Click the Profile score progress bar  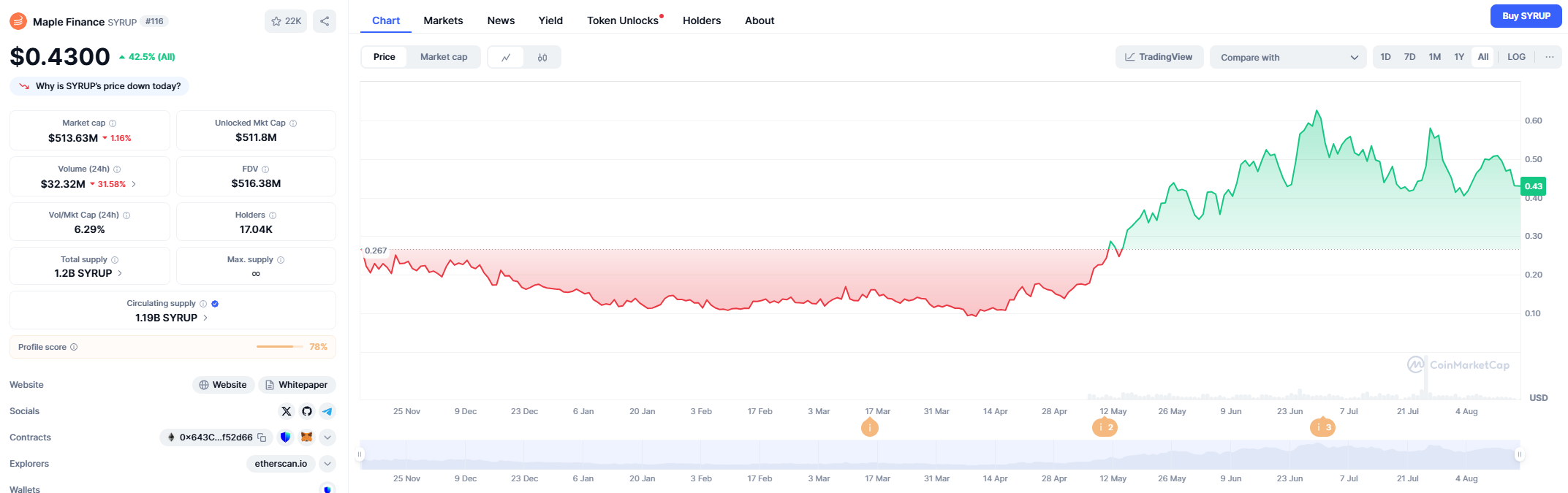(280, 347)
